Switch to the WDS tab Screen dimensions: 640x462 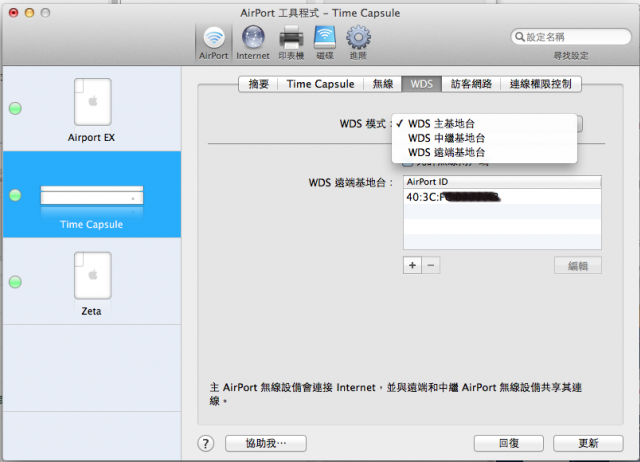click(422, 84)
